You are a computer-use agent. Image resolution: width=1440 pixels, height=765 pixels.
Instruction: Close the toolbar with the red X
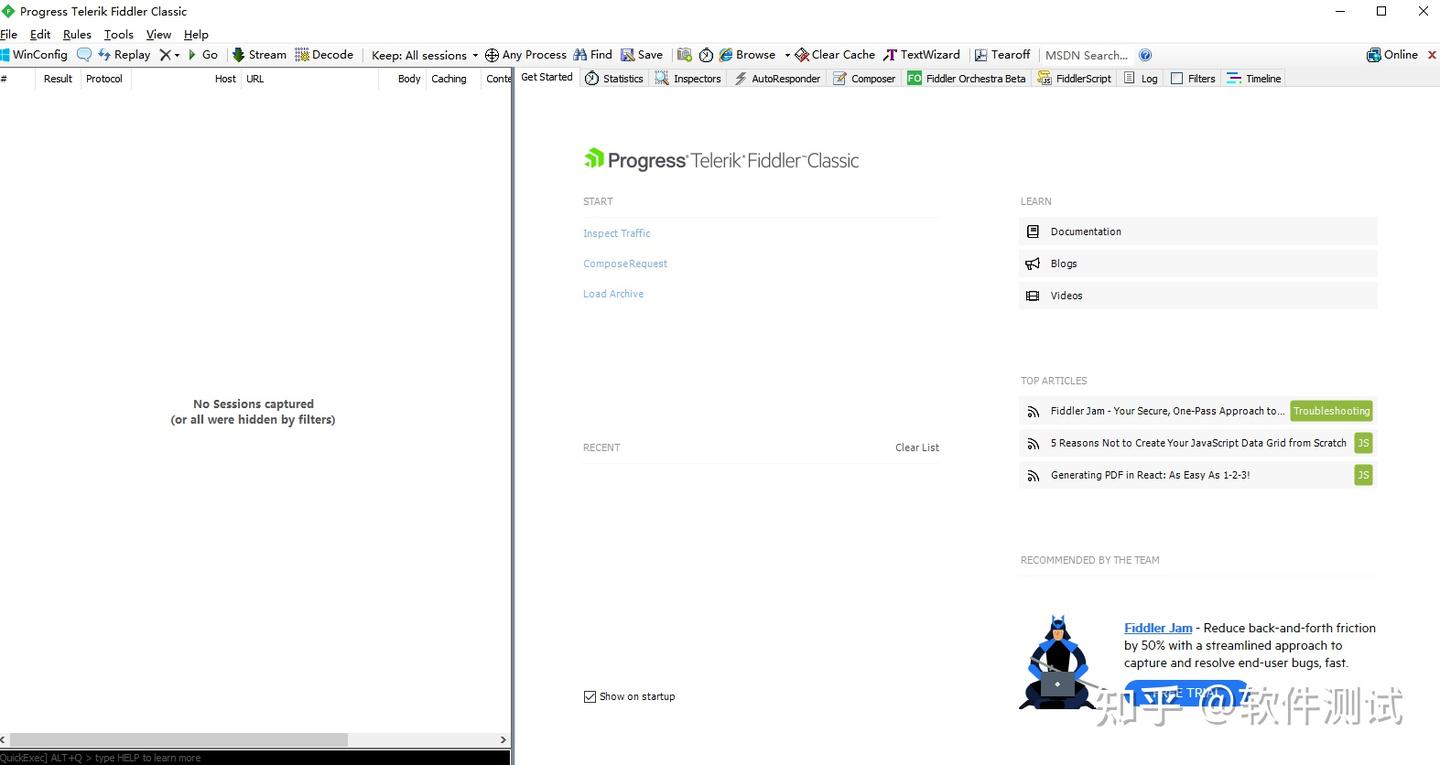click(x=1430, y=55)
